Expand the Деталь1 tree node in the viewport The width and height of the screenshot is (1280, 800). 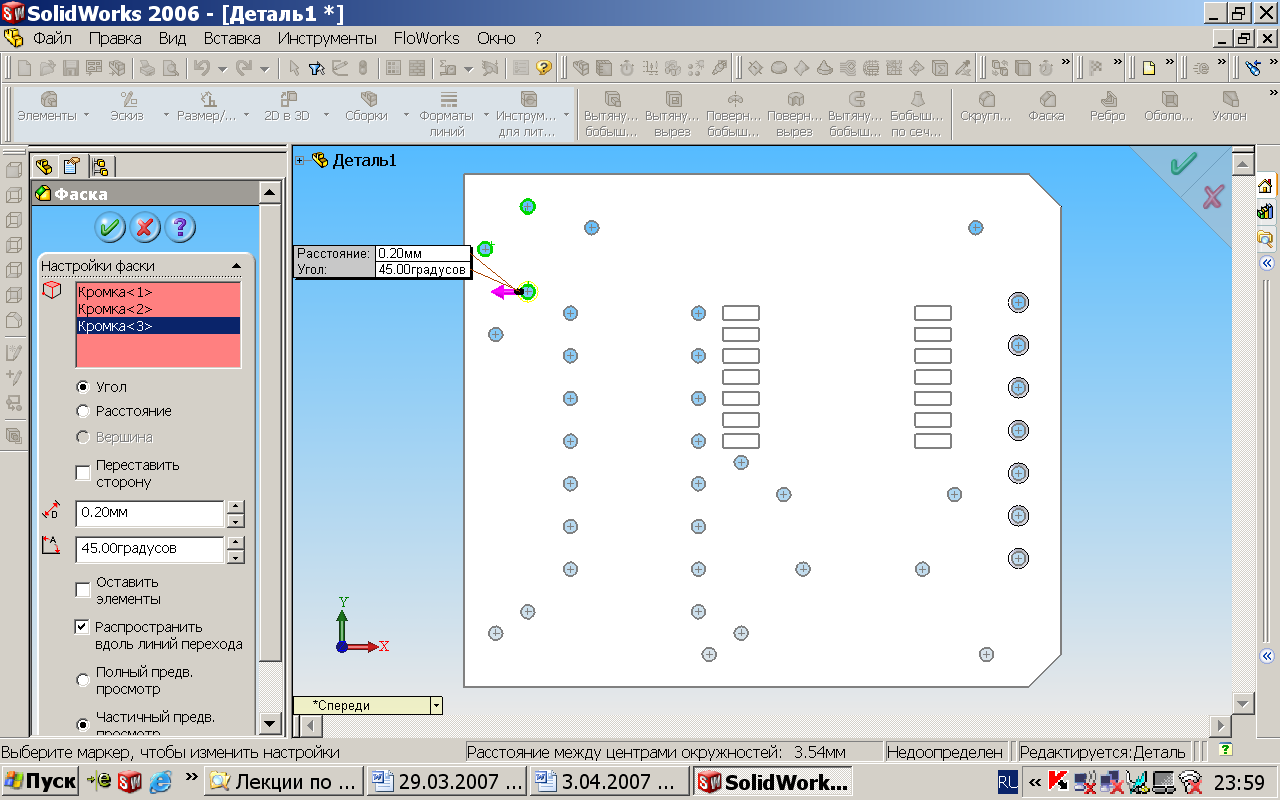point(301,160)
